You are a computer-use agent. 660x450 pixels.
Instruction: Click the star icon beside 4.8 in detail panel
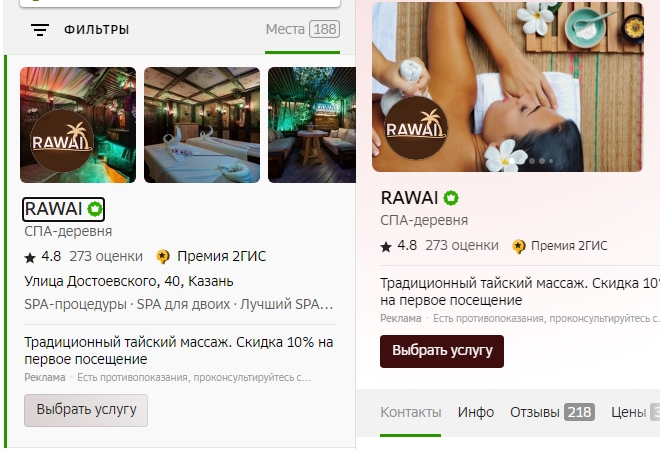tap(386, 246)
